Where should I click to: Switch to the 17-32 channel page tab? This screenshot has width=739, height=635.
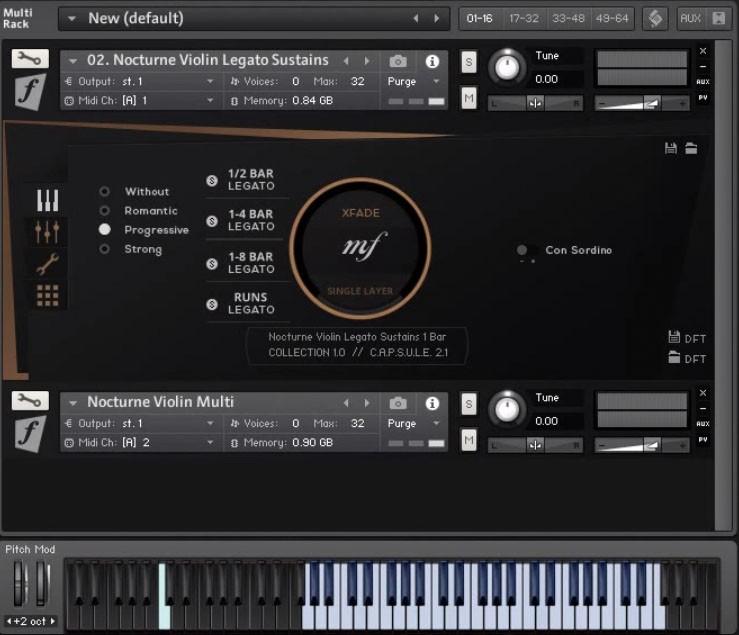point(525,18)
